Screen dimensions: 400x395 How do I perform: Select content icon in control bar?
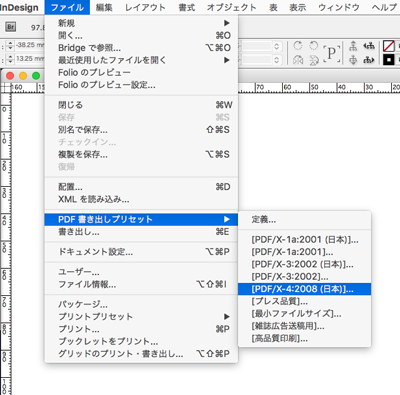click(x=353, y=60)
